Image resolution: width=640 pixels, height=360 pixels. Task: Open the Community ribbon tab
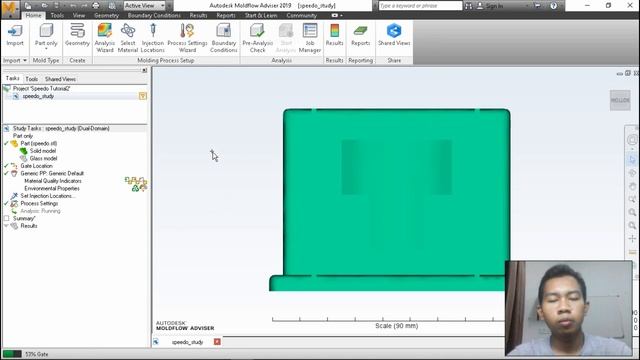pos(302,16)
